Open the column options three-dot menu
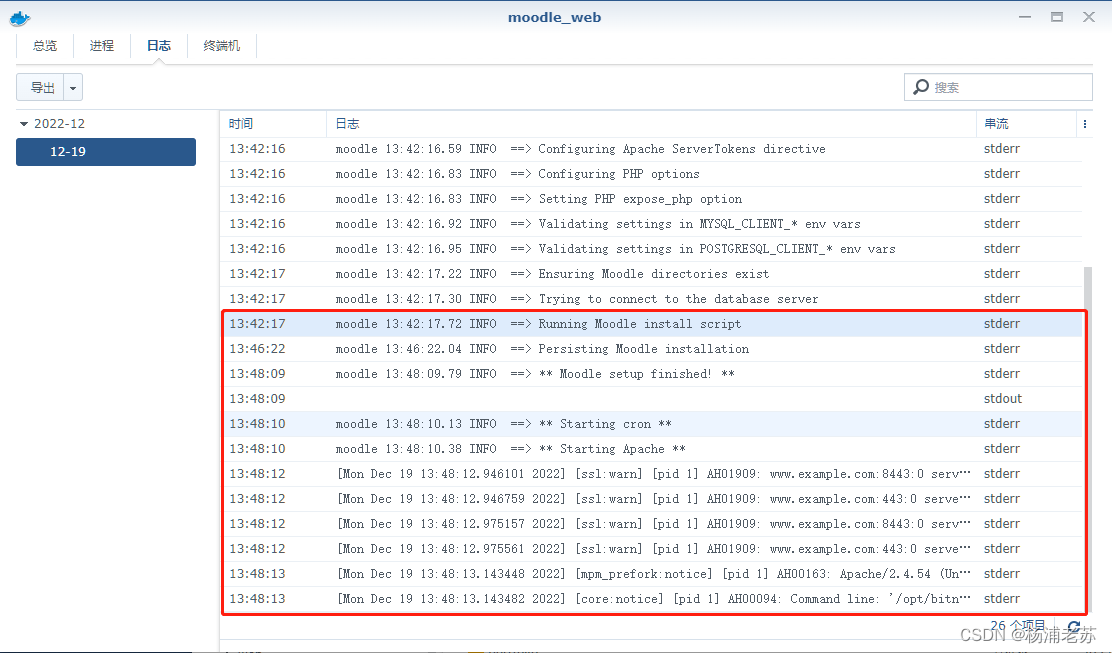This screenshot has height=653, width=1112. tap(1084, 124)
